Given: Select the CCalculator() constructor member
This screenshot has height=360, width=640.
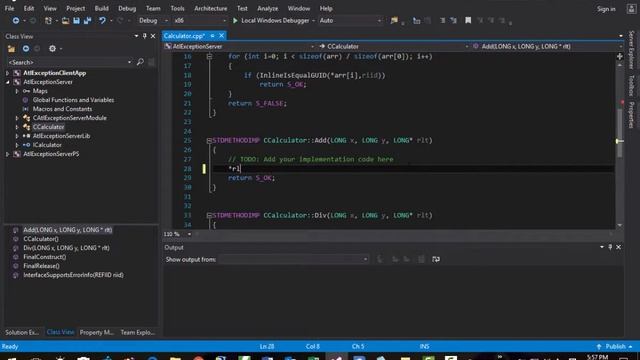Looking at the screenshot, I should 41,239.
